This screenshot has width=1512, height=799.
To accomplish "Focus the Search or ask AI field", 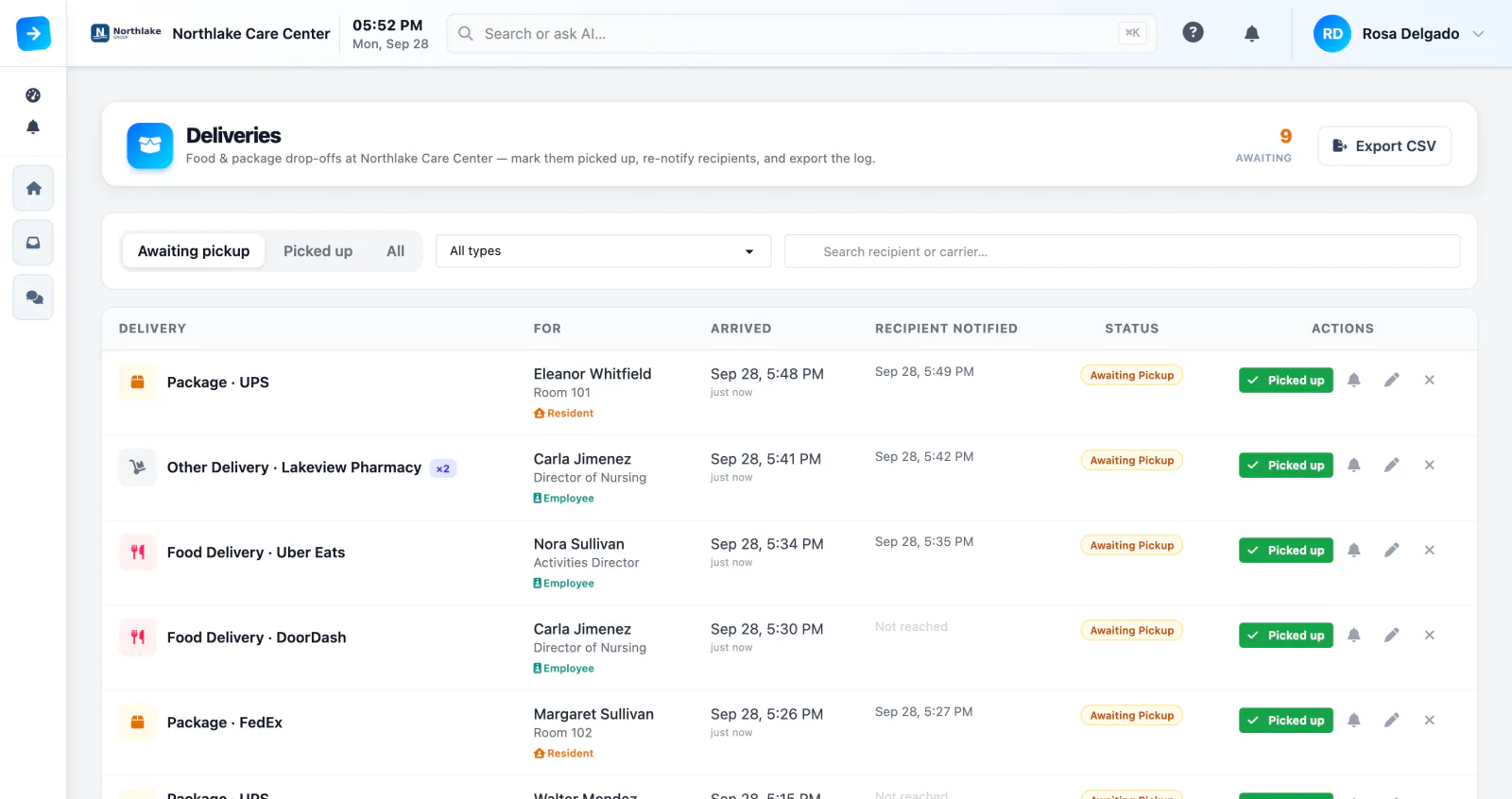I will [x=801, y=34].
